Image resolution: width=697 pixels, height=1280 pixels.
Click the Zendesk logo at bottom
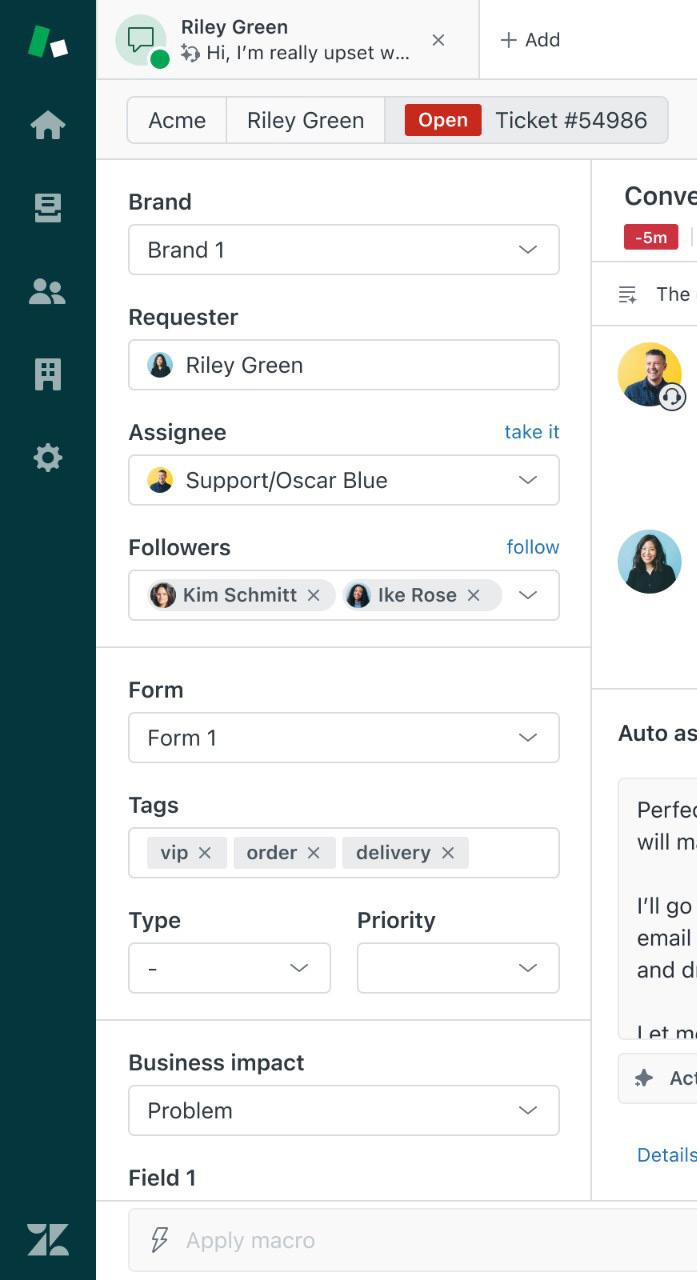click(x=48, y=1239)
